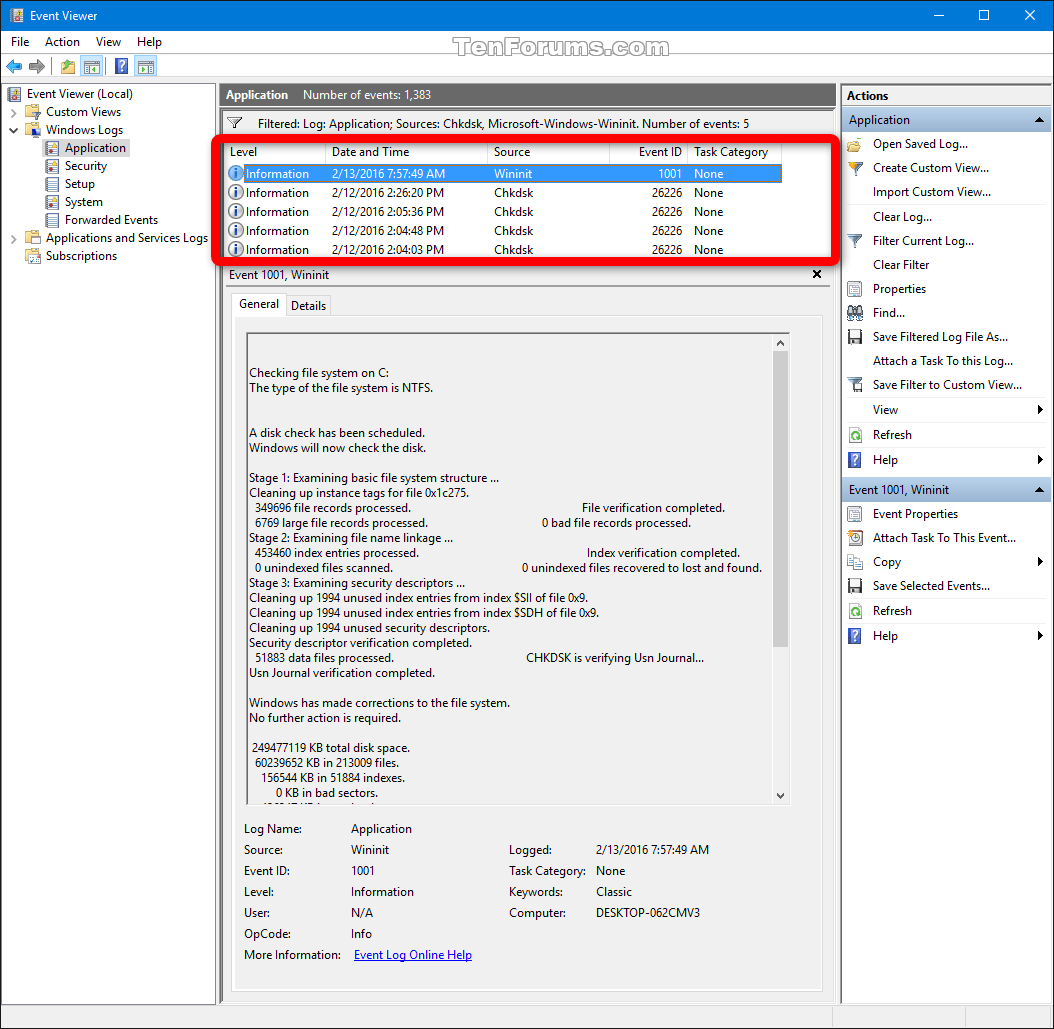Switch to the Details tab
The height and width of the screenshot is (1029, 1054).
(308, 305)
